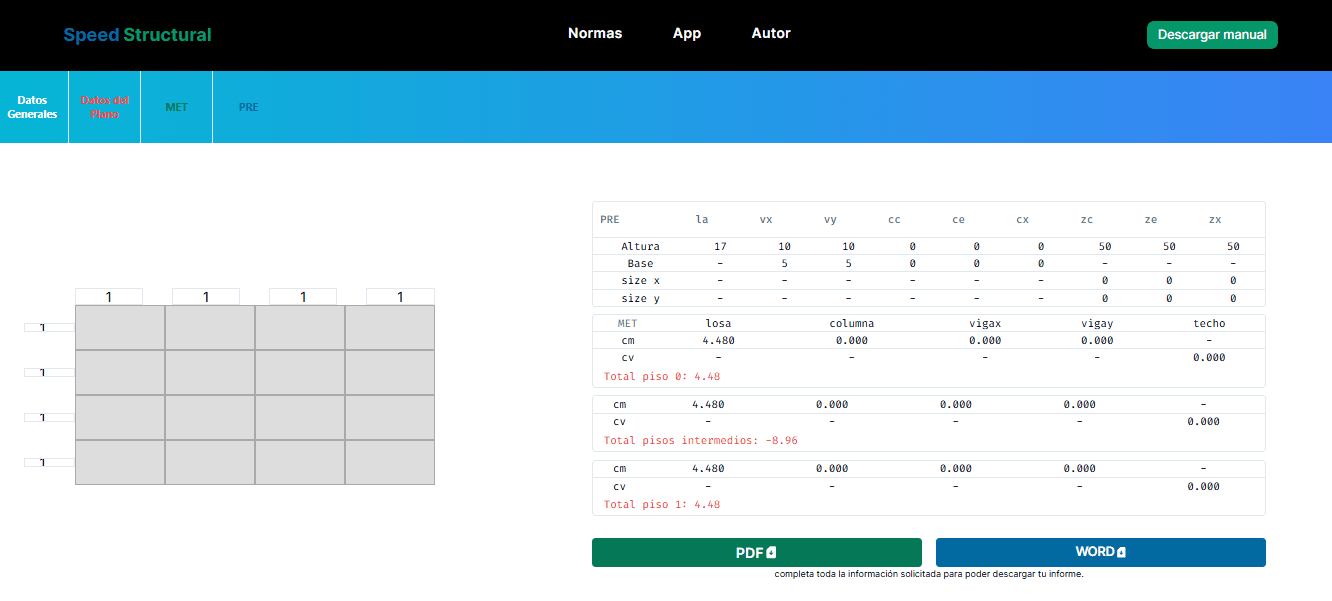This screenshot has width=1332, height=601.
Task: Go to the Autor page
Action: point(771,33)
